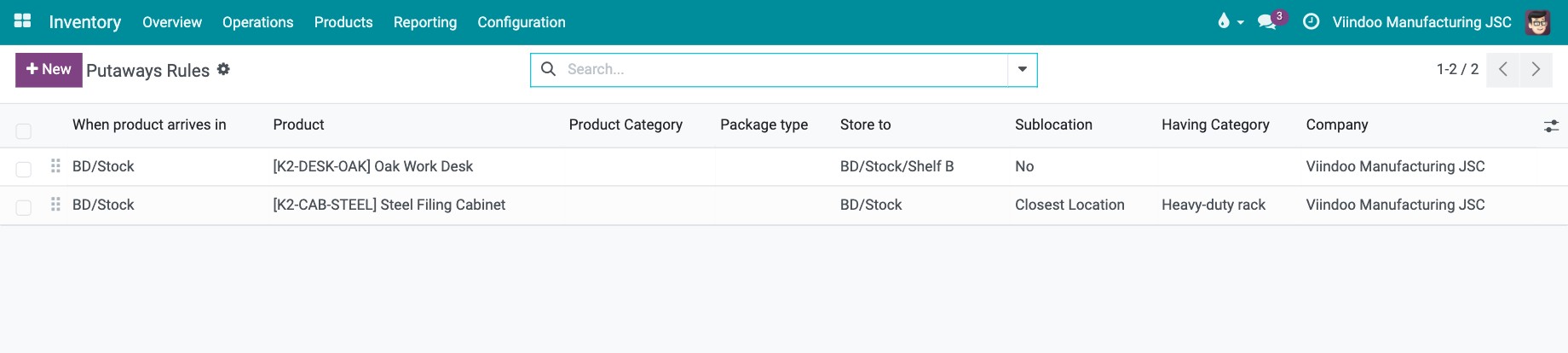Click the Inventory app title

click(85, 22)
